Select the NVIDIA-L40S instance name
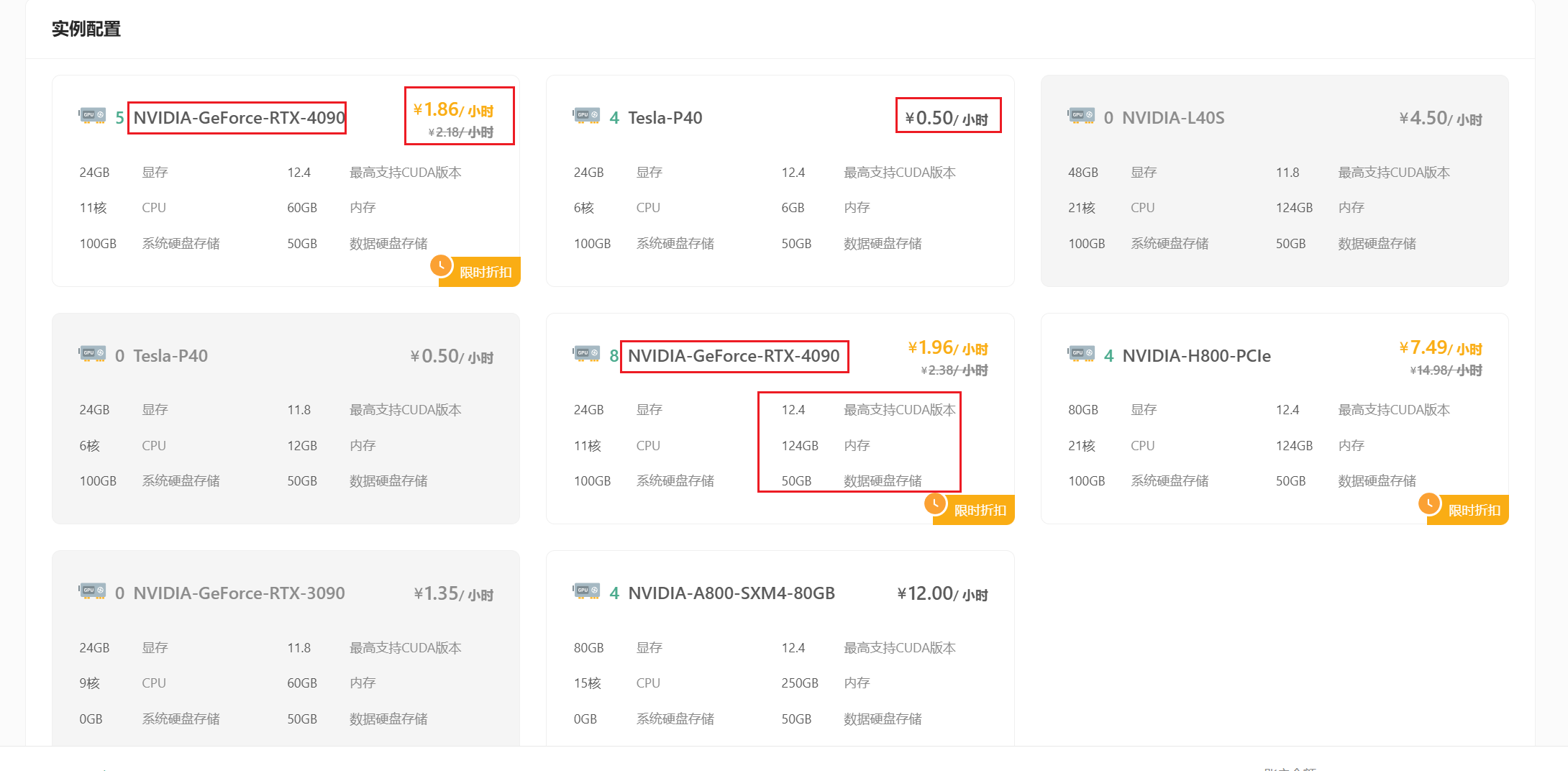The height and width of the screenshot is (771, 1568). [1173, 118]
